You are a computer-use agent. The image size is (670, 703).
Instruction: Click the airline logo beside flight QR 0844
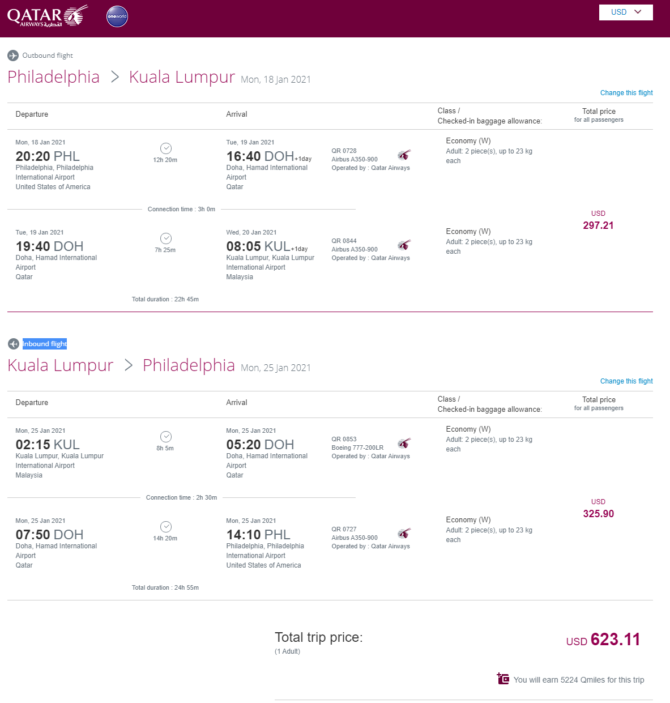pyautogui.click(x=404, y=245)
